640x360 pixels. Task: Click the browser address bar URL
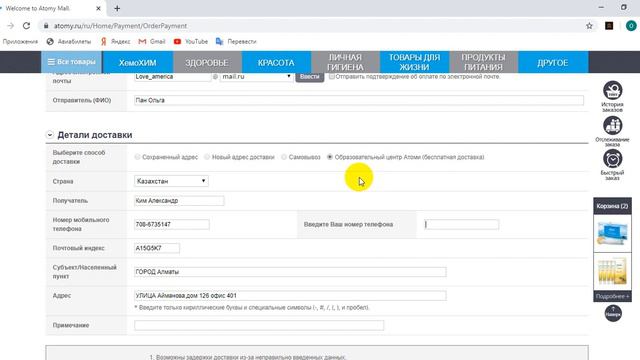tap(120, 26)
